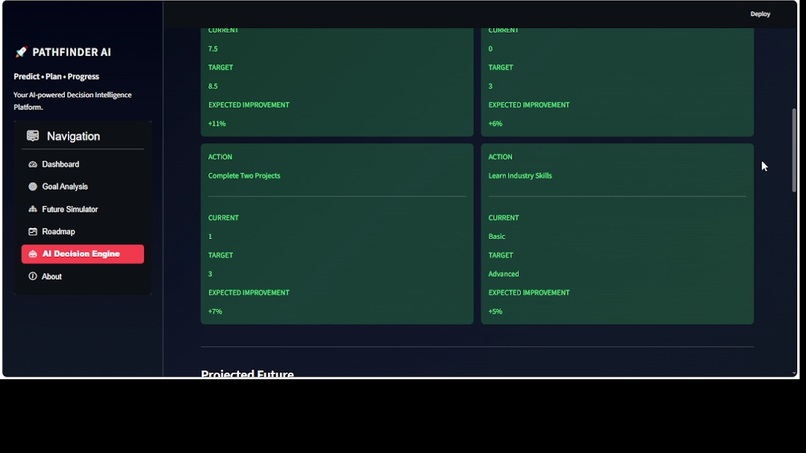This screenshot has width=806, height=453.
Task: Go to Goal Analysis
Action: (83, 187)
